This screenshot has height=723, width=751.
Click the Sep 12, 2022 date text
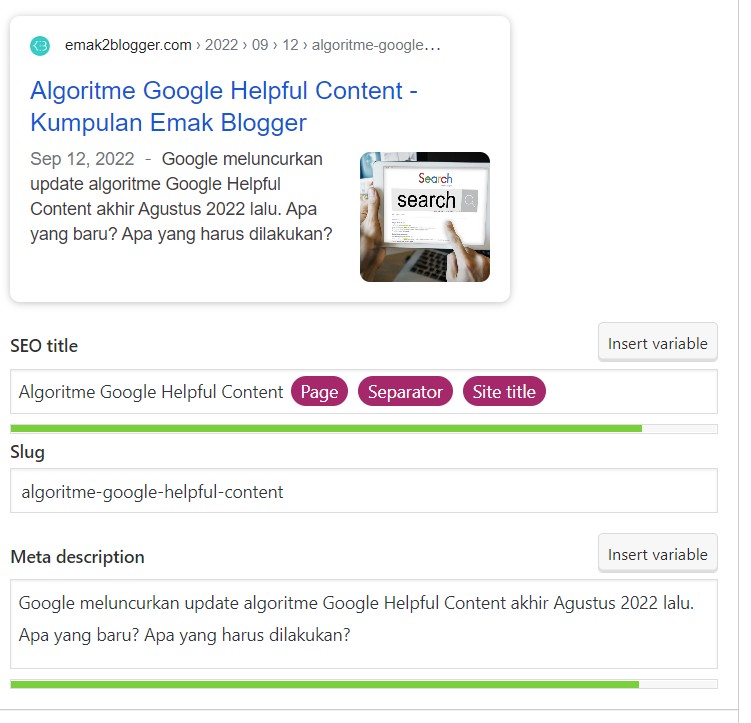point(82,159)
